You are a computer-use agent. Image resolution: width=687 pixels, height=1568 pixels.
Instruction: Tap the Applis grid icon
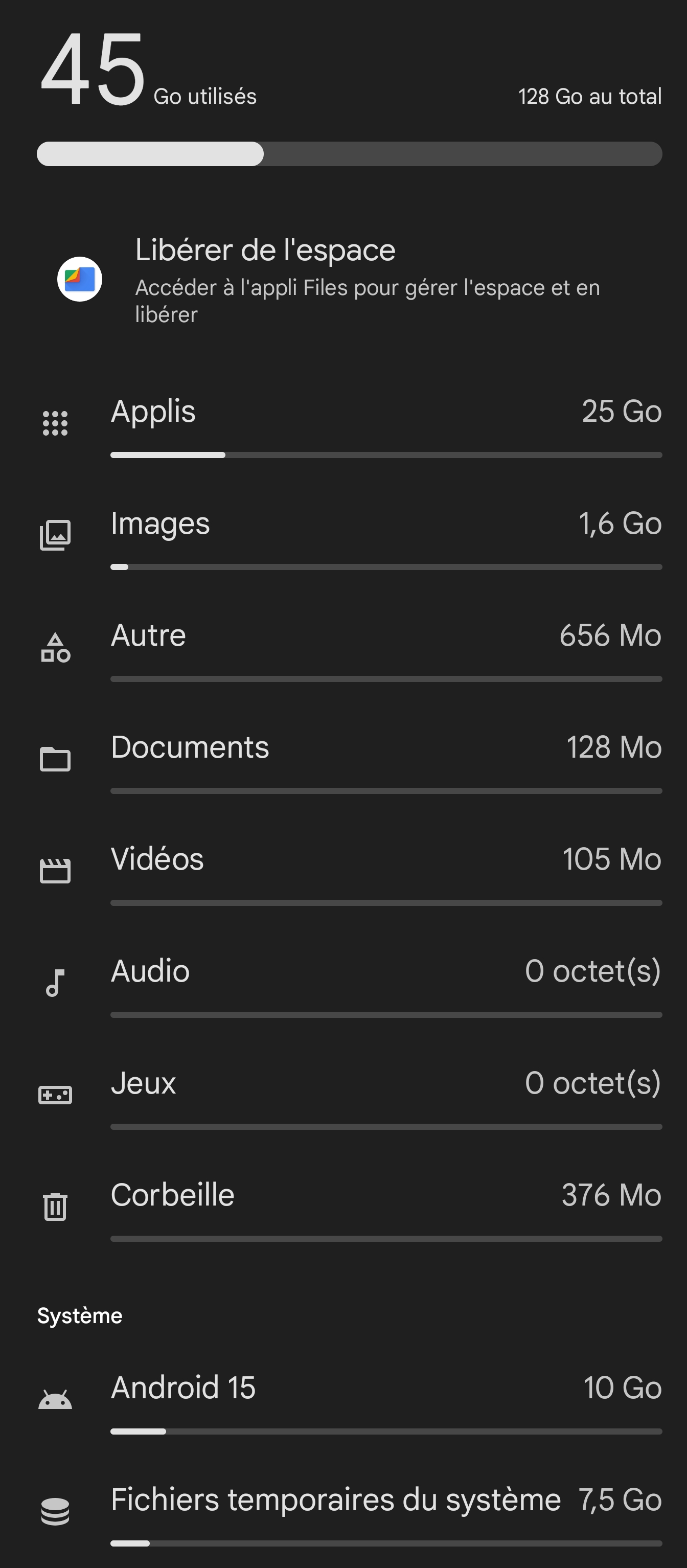55,423
